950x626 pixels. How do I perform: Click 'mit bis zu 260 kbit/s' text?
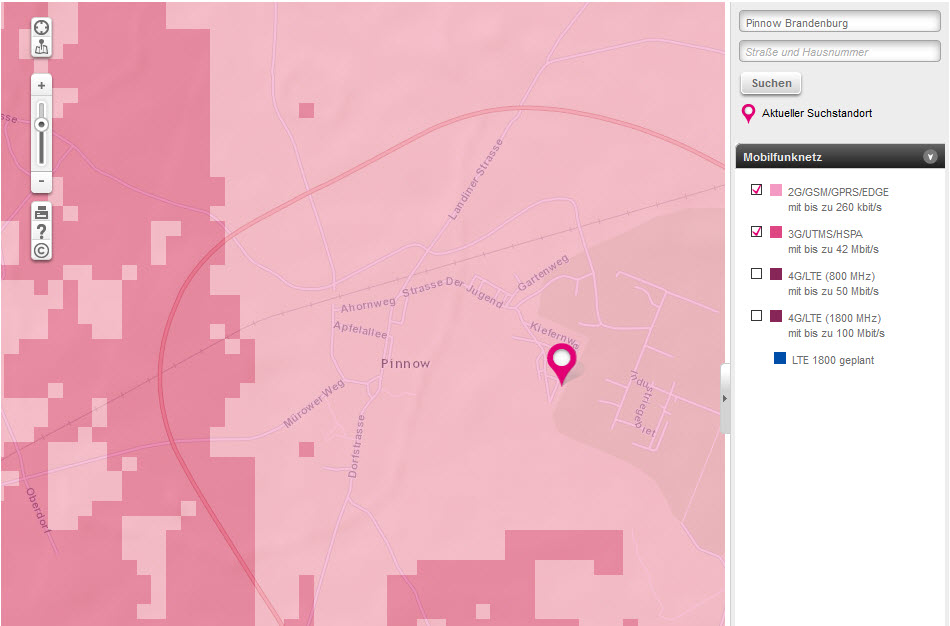(x=834, y=207)
